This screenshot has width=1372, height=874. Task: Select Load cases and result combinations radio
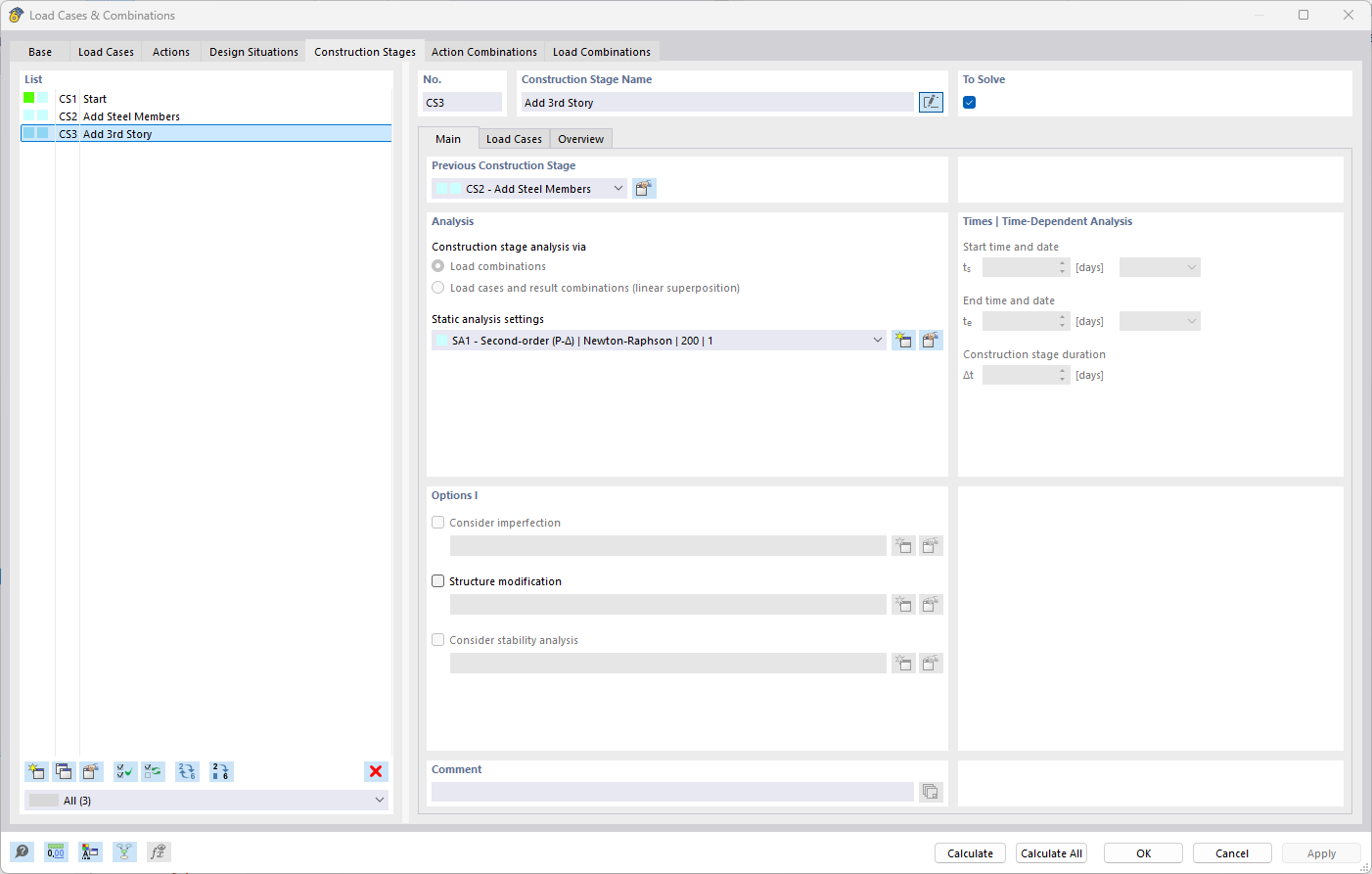pos(438,288)
